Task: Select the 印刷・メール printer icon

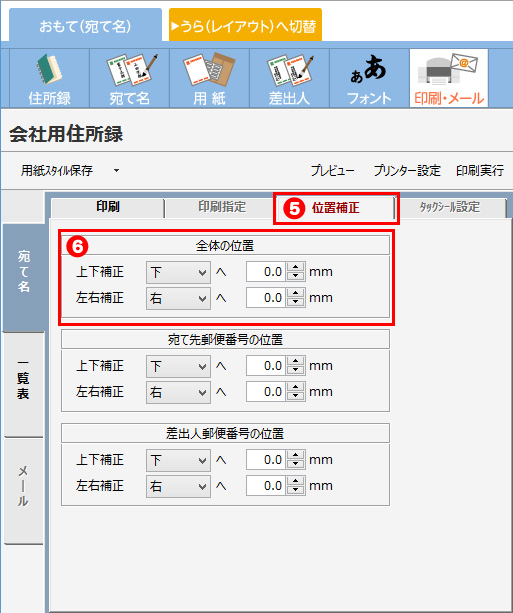Action: [x=449, y=78]
